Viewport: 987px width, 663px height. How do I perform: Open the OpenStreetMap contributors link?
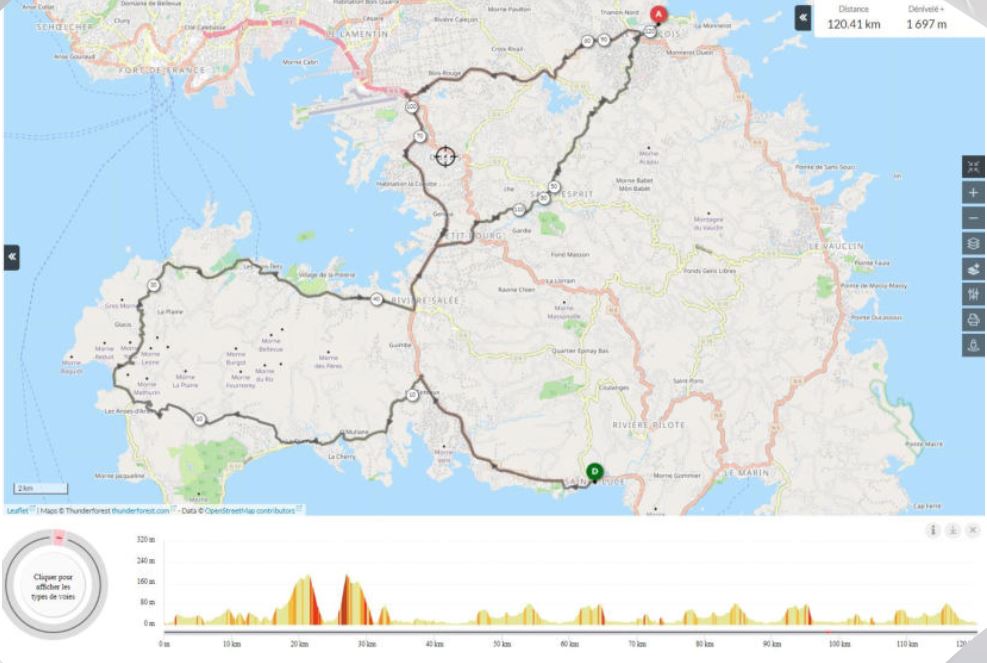click(x=250, y=511)
